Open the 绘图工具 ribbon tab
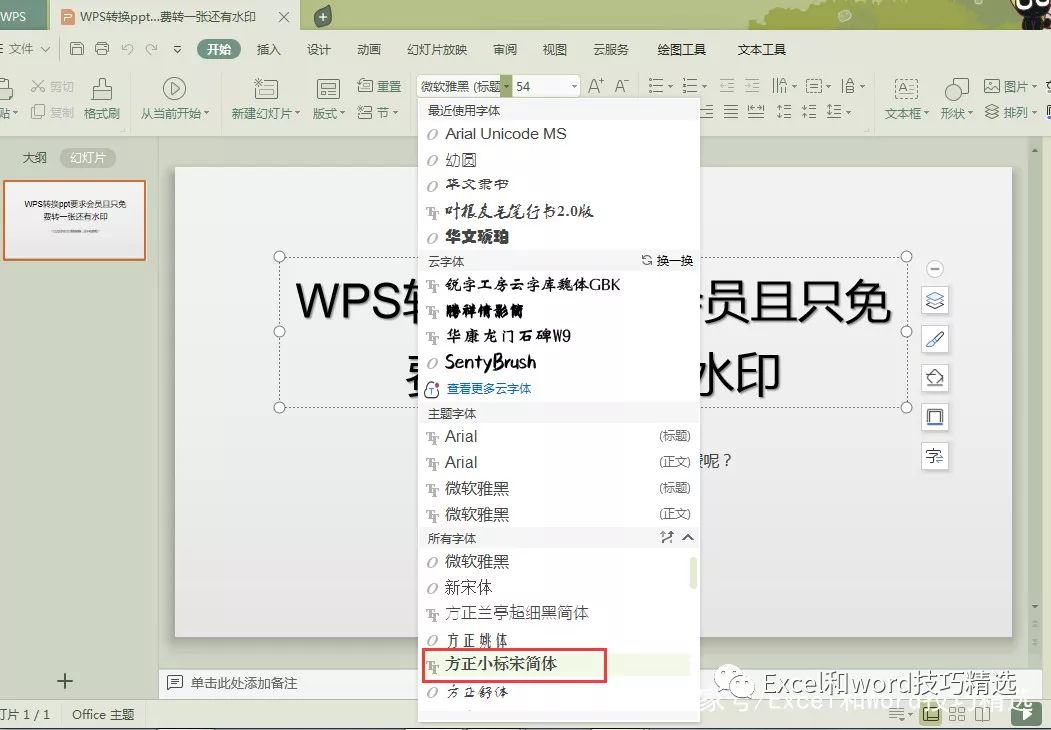The image size is (1051, 730). 682,49
